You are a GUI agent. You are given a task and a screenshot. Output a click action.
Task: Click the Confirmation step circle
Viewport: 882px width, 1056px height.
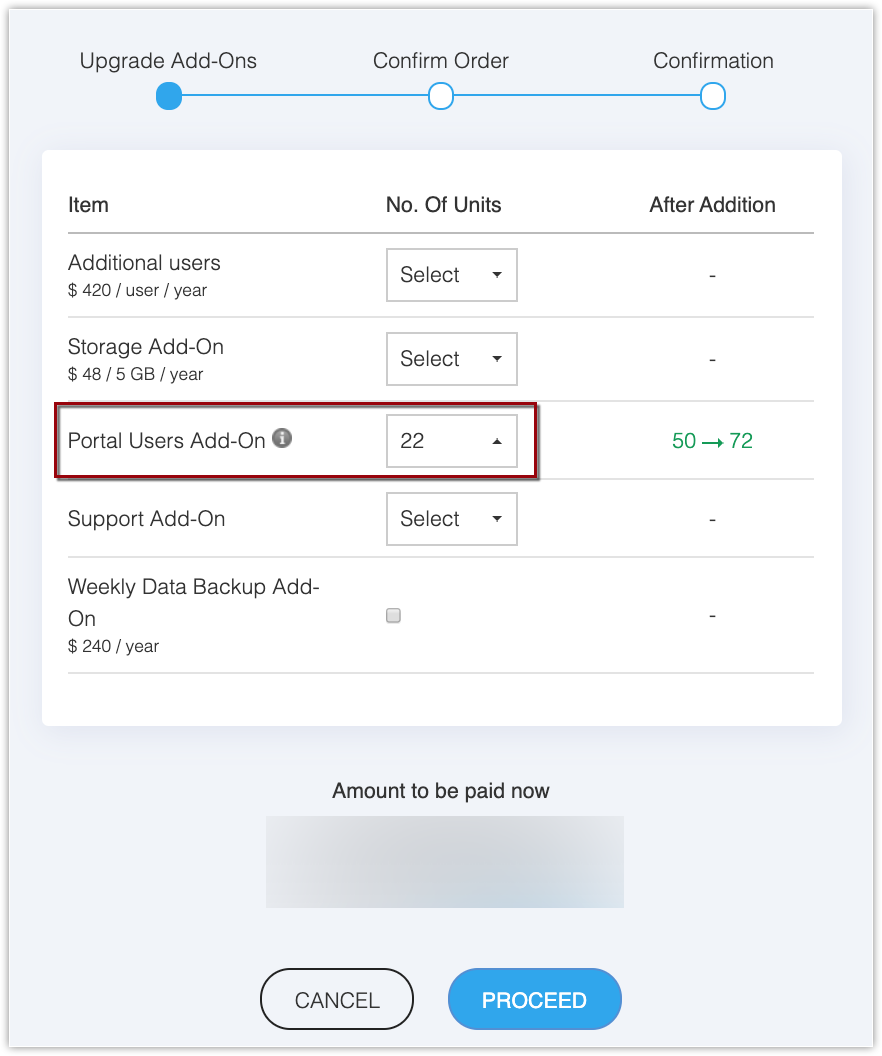(x=713, y=97)
